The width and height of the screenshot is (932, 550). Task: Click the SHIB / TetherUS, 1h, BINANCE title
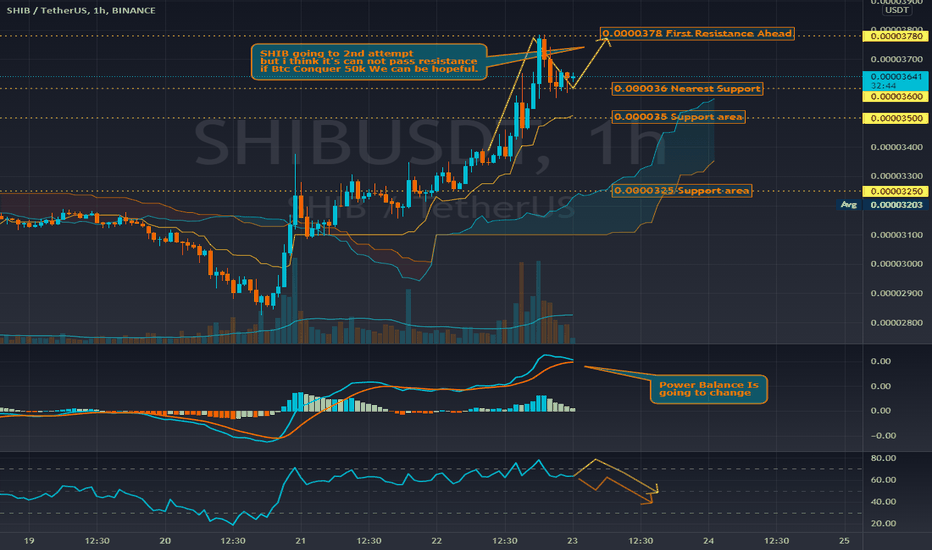click(x=81, y=10)
